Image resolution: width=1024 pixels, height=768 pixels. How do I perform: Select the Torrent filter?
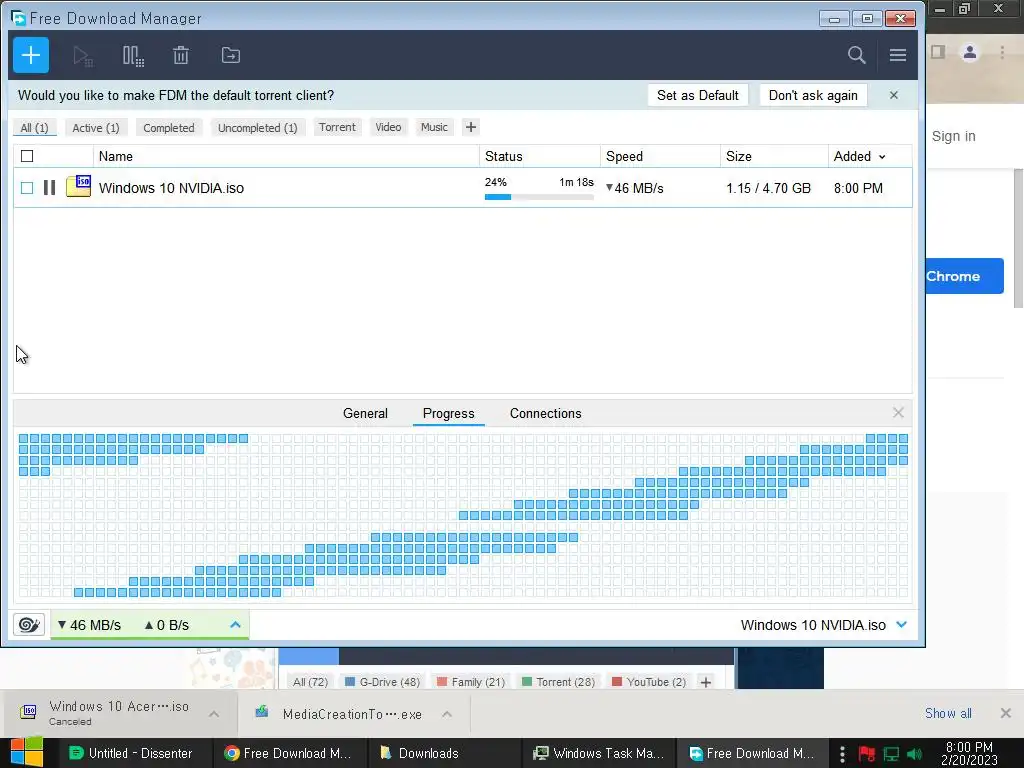click(x=337, y=127)
